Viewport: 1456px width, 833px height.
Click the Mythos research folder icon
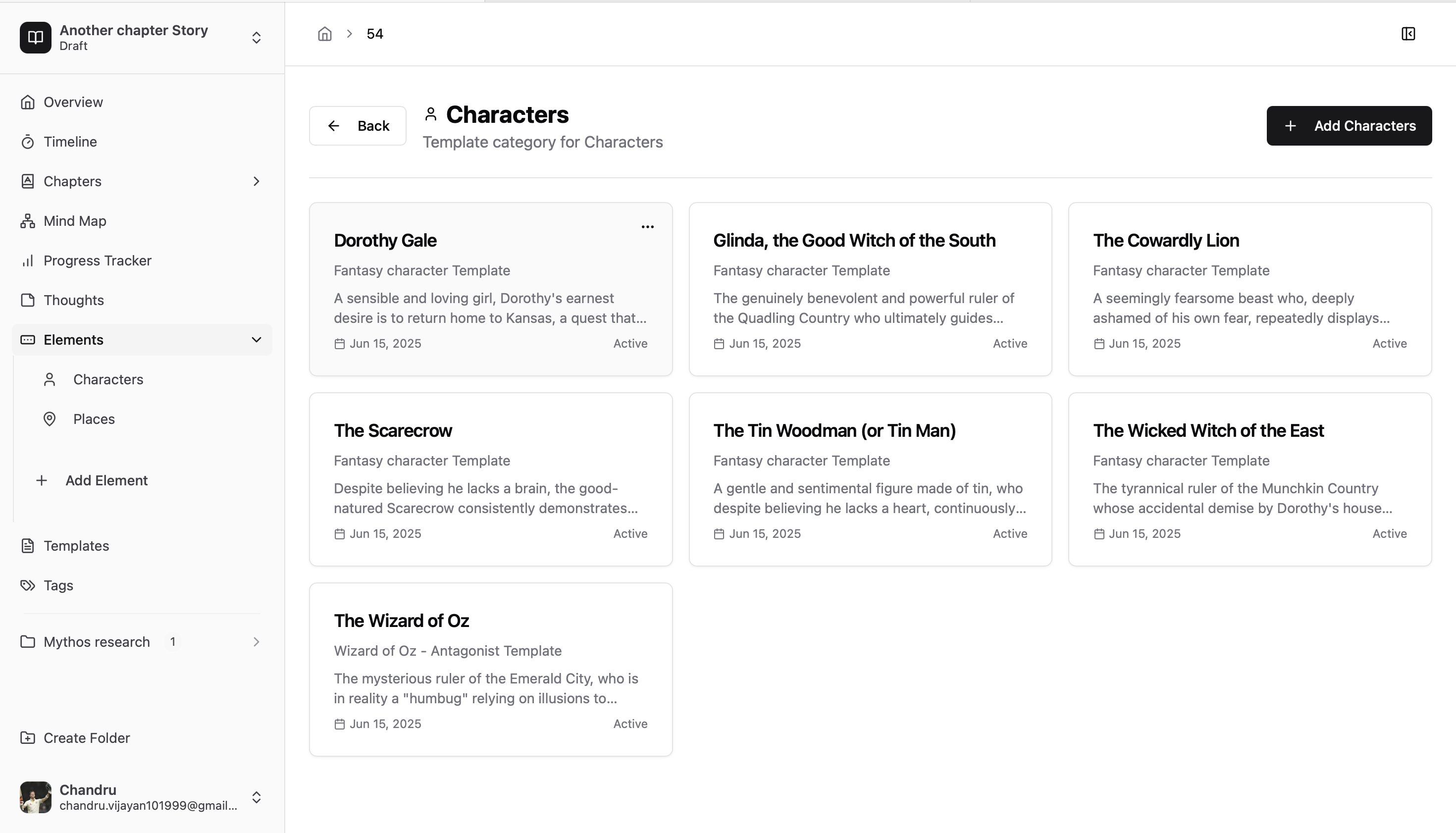27,642
